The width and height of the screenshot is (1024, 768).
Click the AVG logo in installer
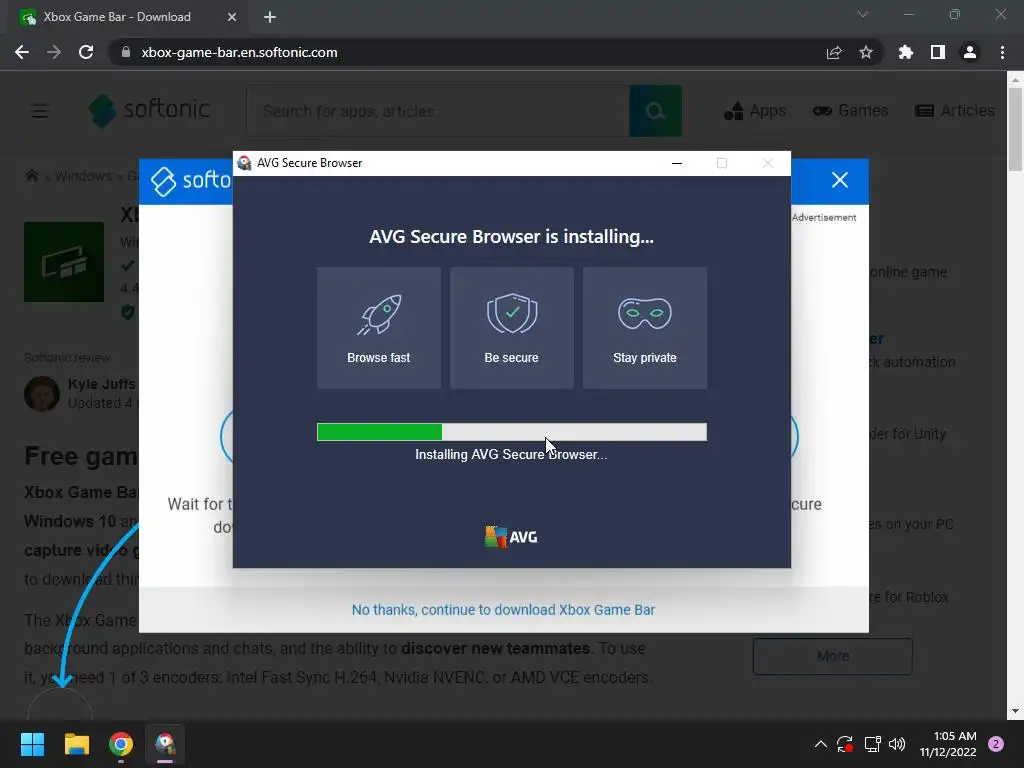(511, 537)
